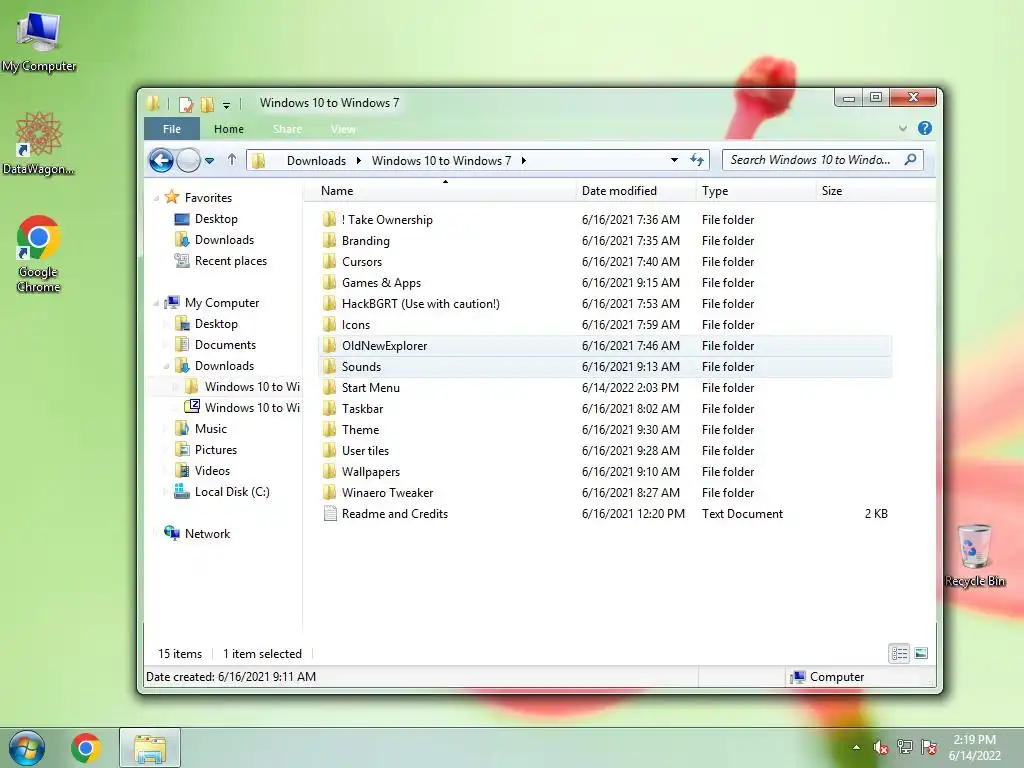Collapse the Downloads node under My Computer
This screenshot has height=768, width=1024.
coord(166,366)
